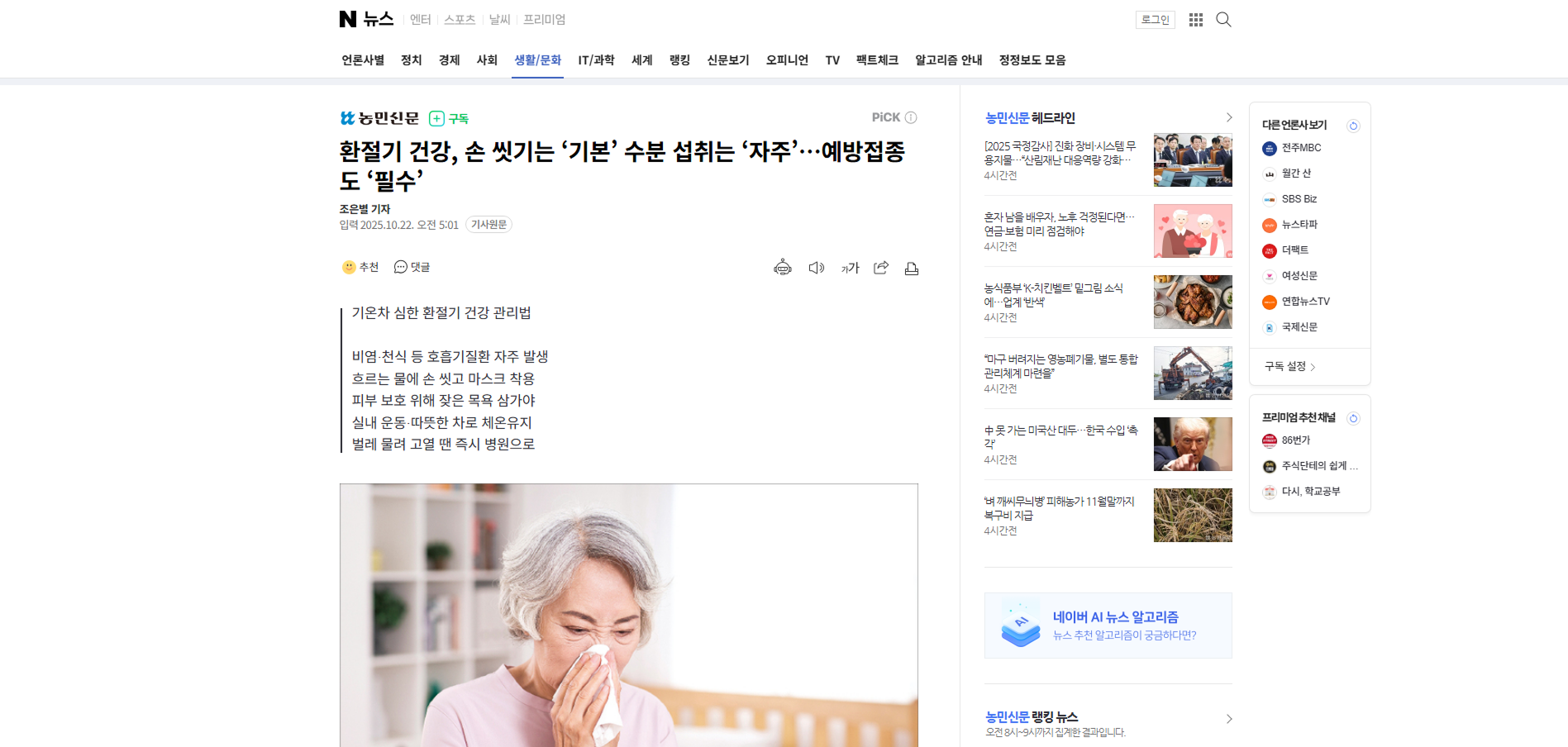Open the services grid menu icon
Viewport: 1568px width, 747px height.
1195,20
